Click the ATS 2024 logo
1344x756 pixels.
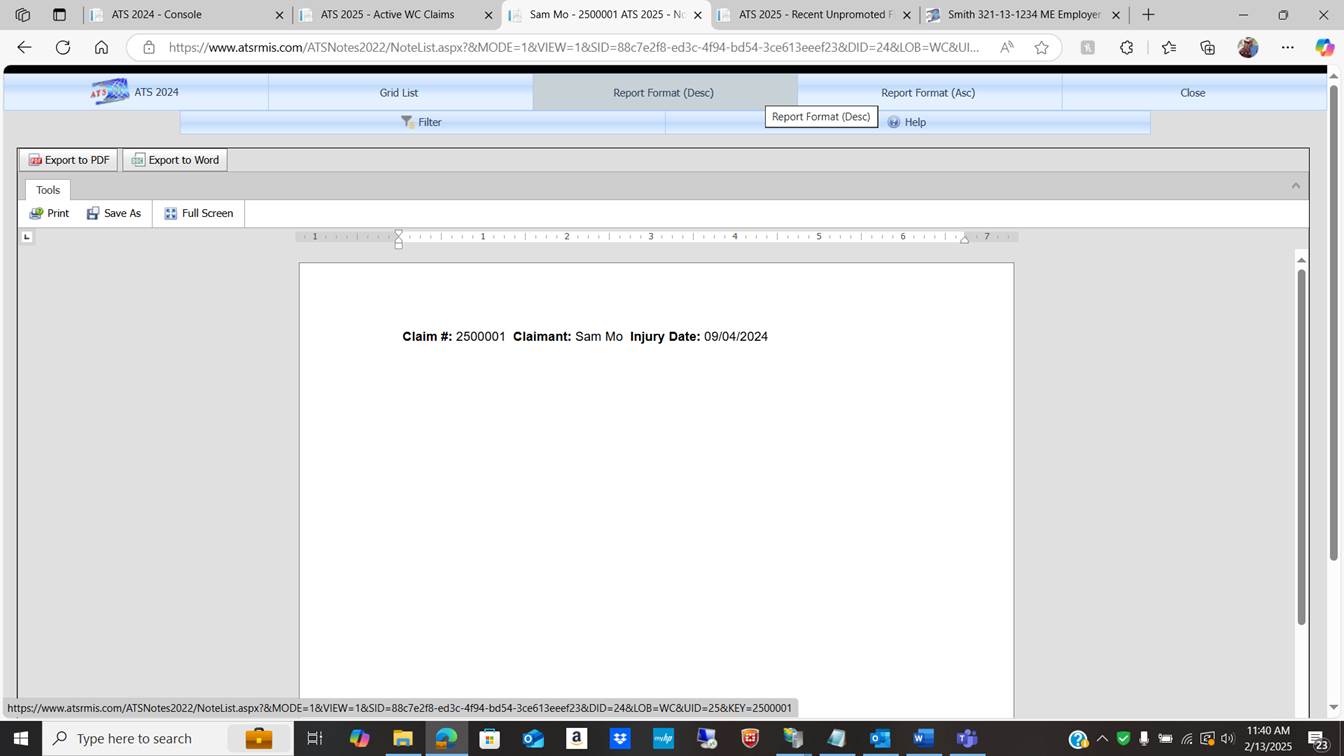tap(110, 92)
